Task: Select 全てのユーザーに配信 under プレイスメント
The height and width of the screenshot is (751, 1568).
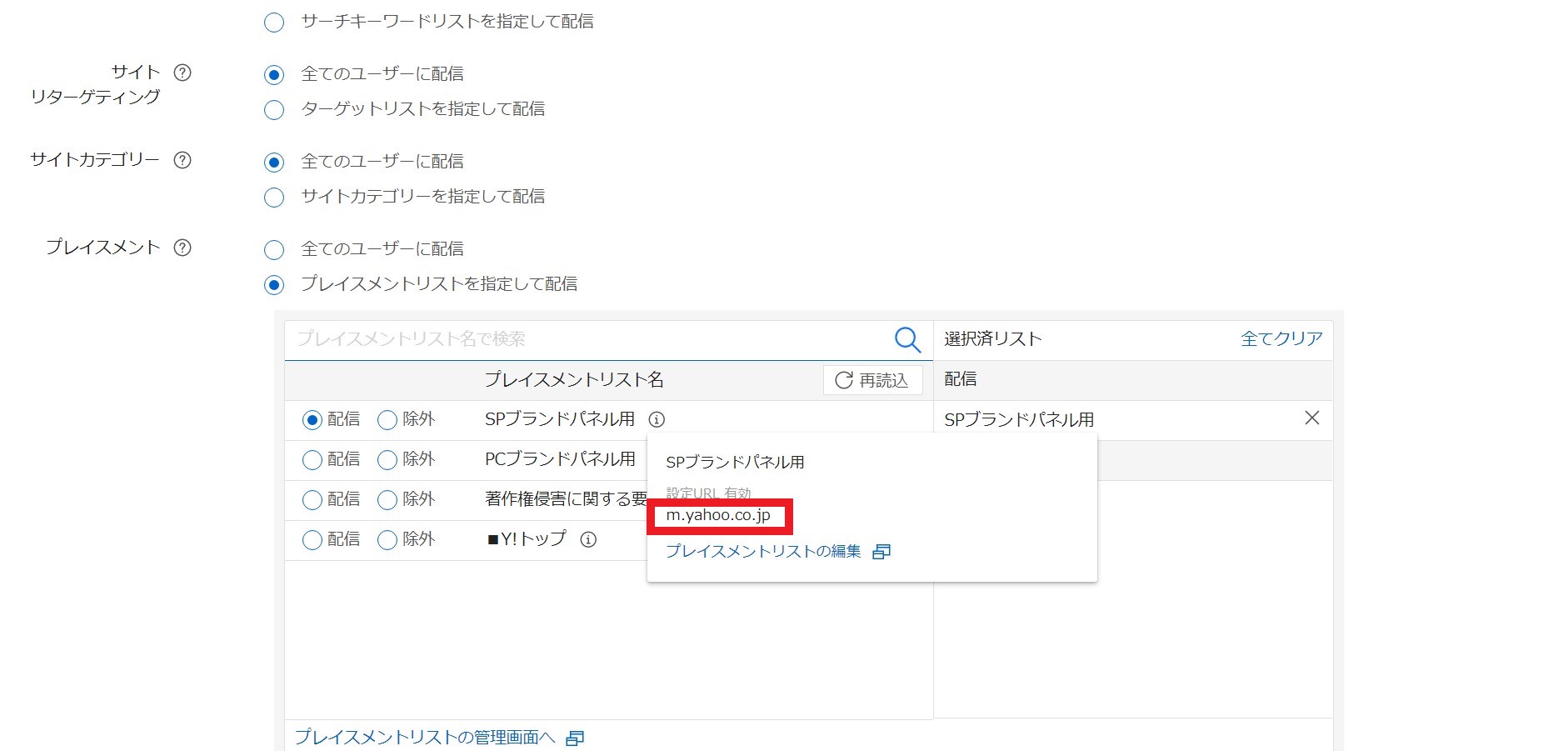Action: pos(274,250)
